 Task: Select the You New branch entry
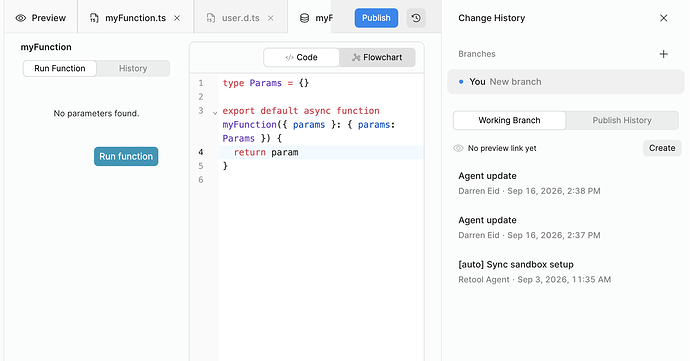(565, 82)
